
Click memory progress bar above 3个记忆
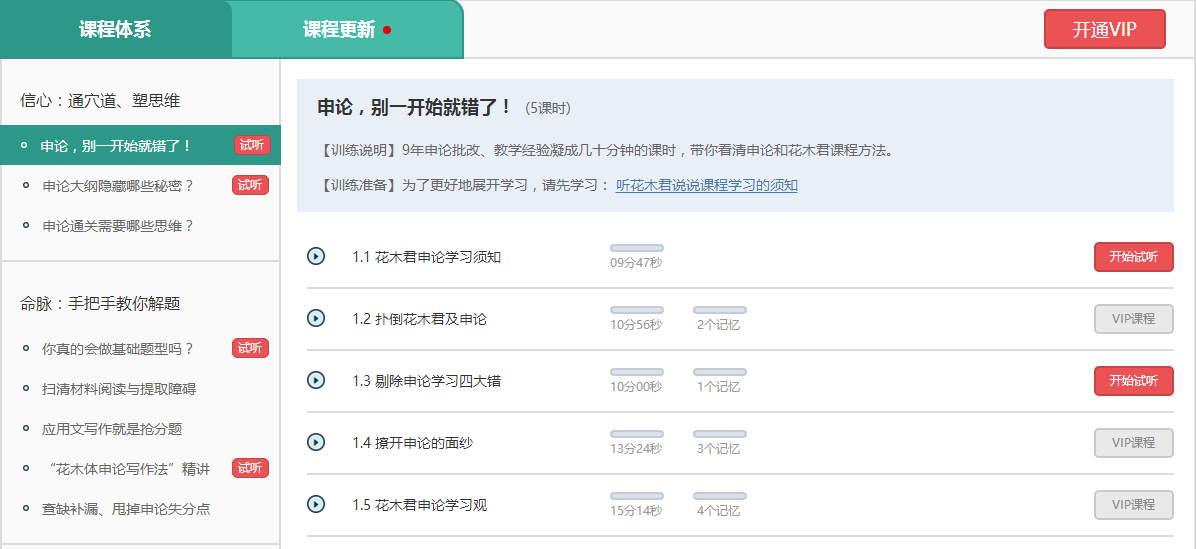click(720, 434)
